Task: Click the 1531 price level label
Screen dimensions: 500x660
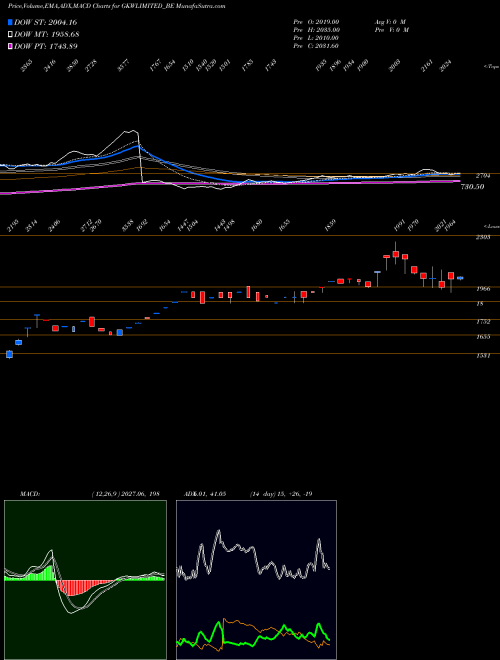Action: tap(483, 356)
